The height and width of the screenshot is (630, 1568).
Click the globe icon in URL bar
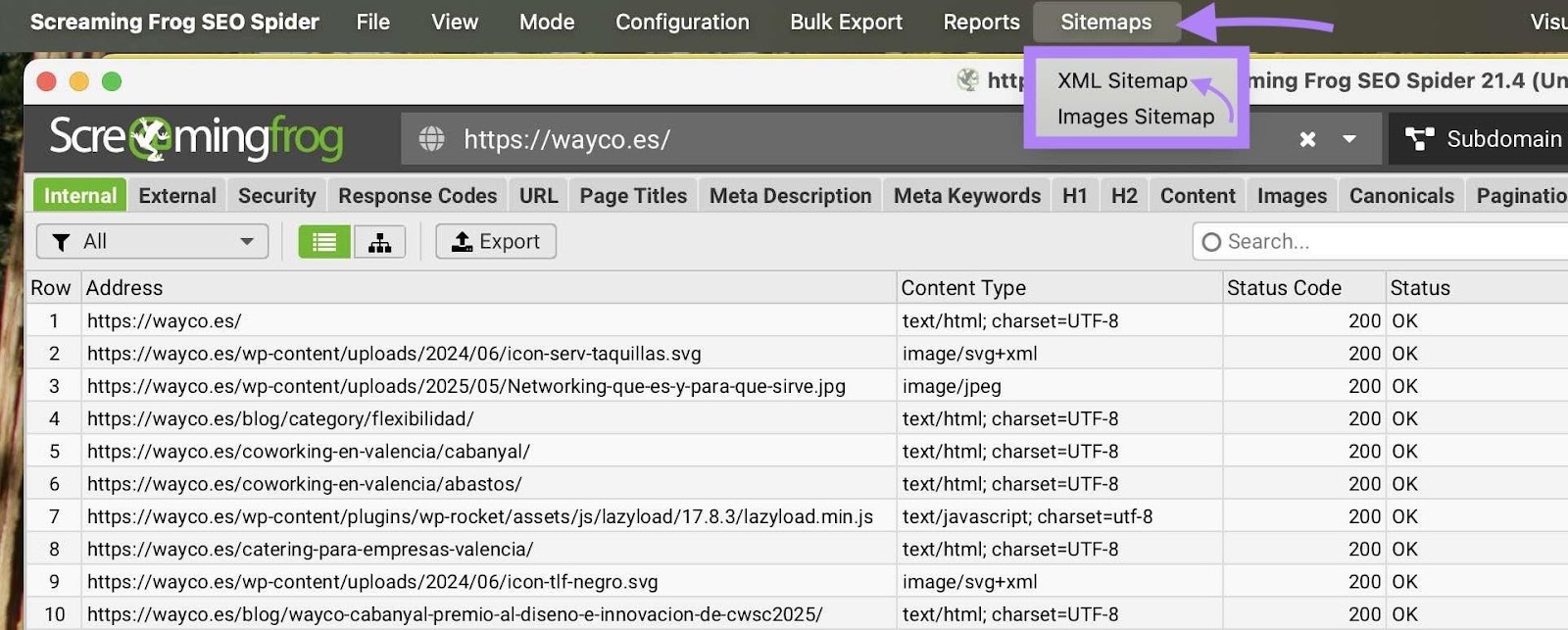pyautogui.click(x=431, y=139)
